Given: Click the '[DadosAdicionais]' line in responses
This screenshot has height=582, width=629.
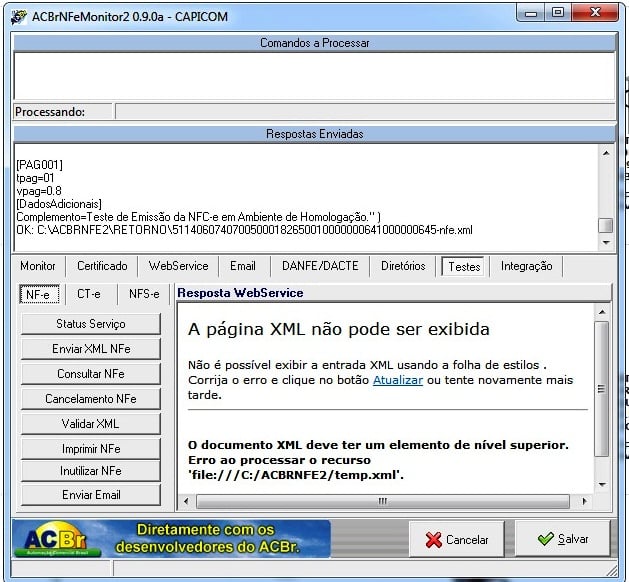Looking at the screenshot, I should click(59, 204).
